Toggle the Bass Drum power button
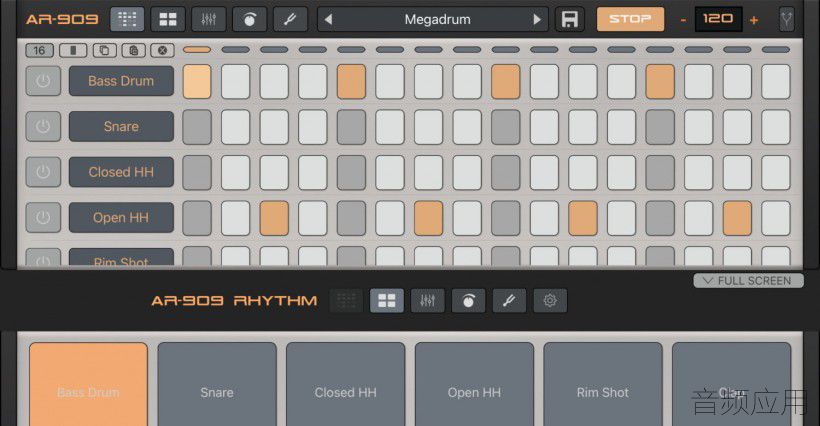The image size is (820, 426). pyautogui.click(x=43, y=81)
